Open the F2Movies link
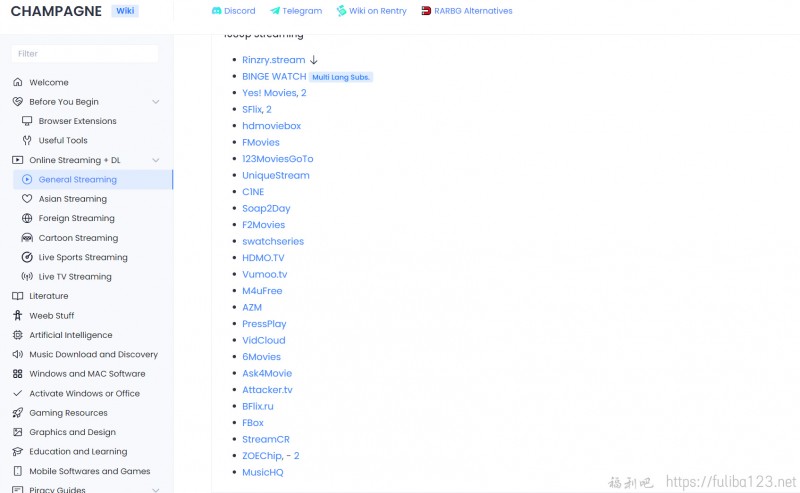This screenshot has width=800, height=493. pyautogui.click(x=263, y=225)
